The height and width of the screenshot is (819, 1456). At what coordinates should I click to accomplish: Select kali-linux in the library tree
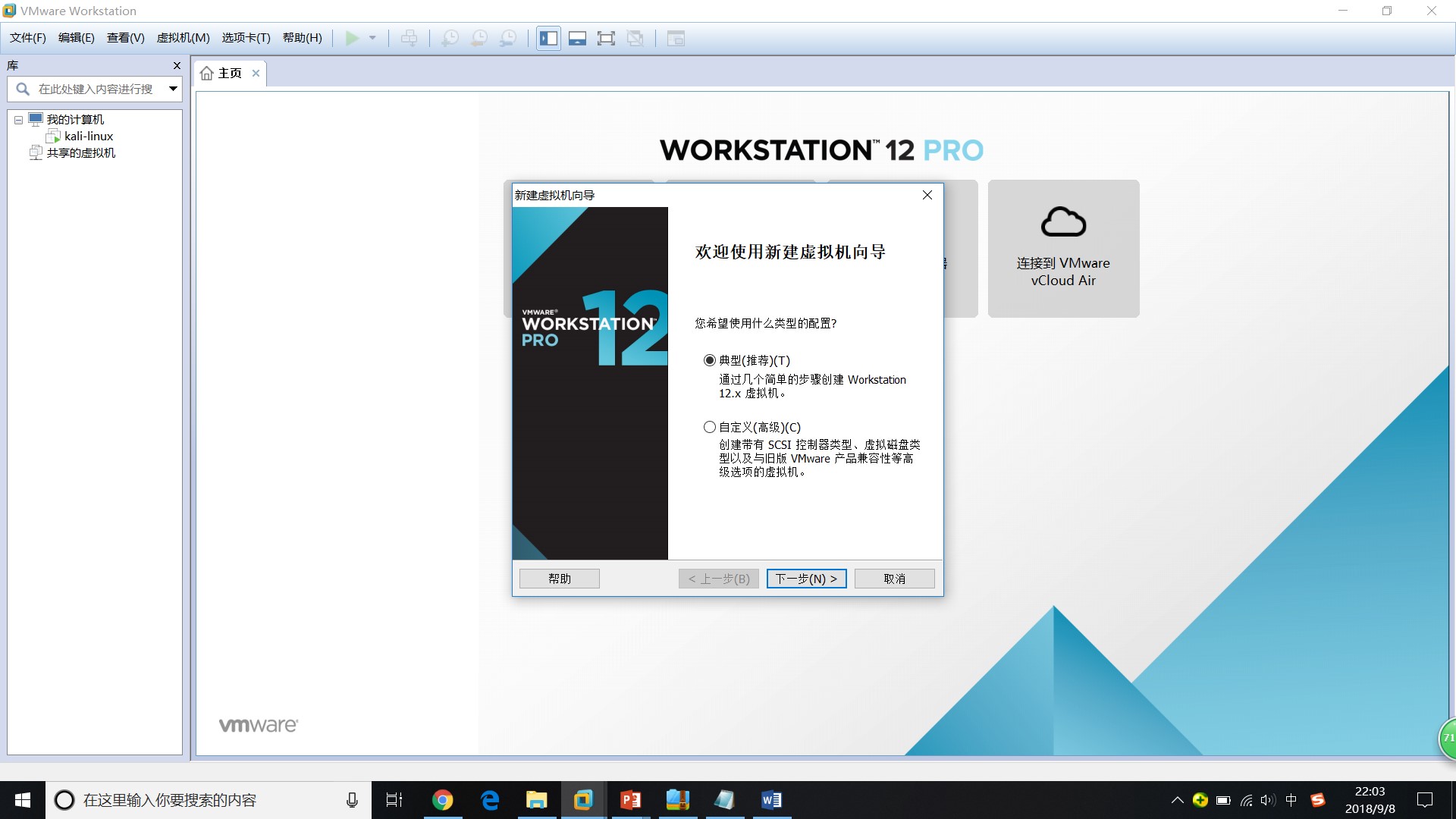pyautogui.click(x=88, y=136)
